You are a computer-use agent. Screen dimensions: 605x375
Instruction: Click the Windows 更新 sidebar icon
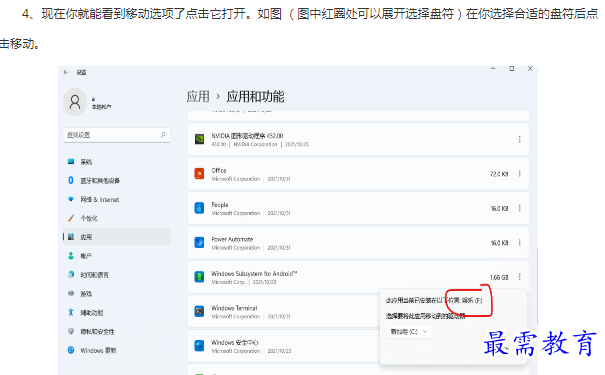71,350
